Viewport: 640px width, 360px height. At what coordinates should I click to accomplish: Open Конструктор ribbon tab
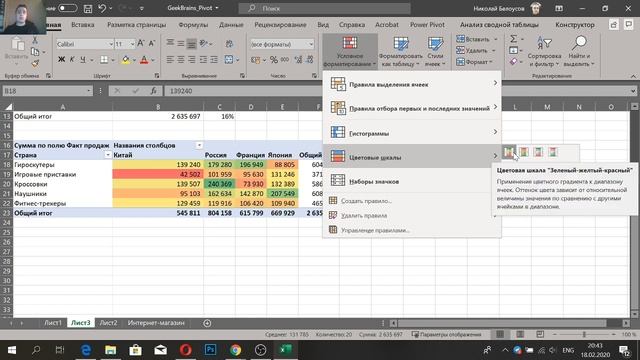point(575,24)
